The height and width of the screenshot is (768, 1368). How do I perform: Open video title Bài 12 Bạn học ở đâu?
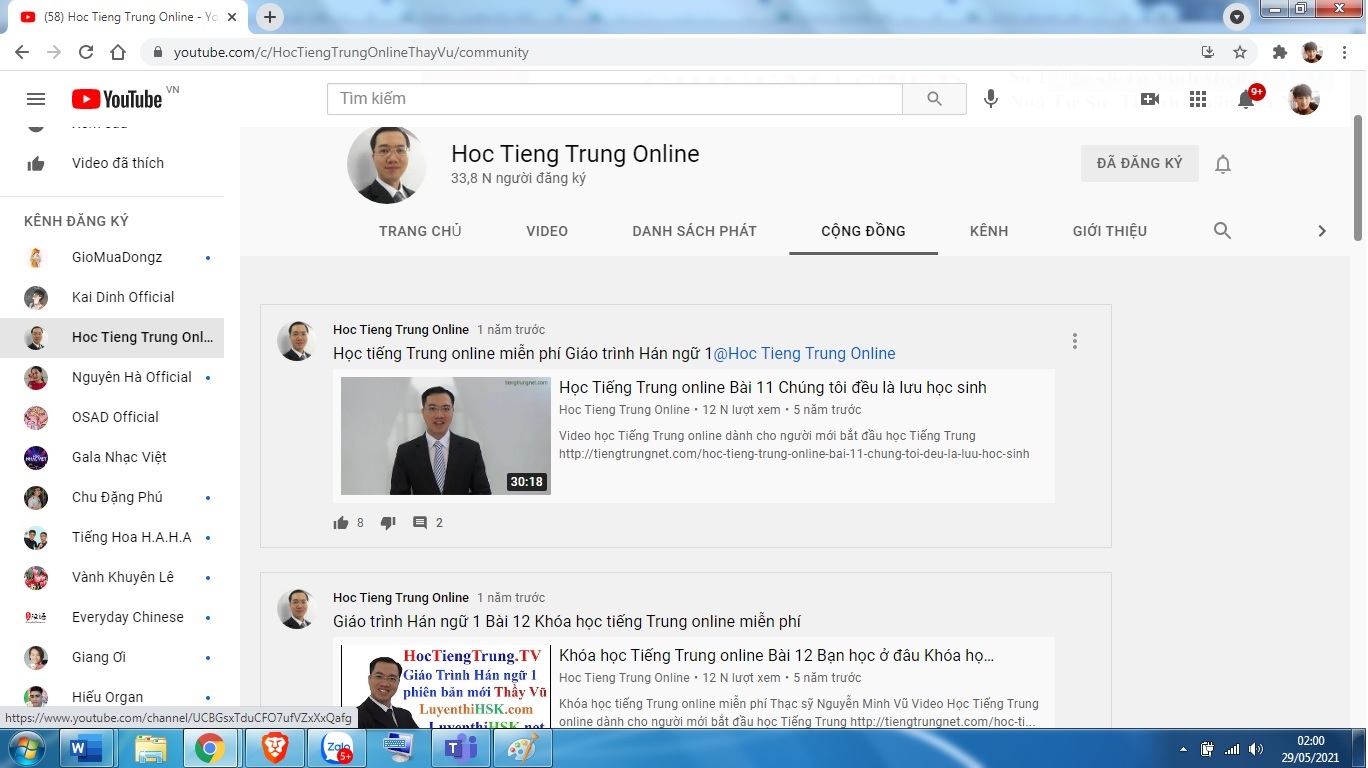pyautogui.click(x=777, y=656)
